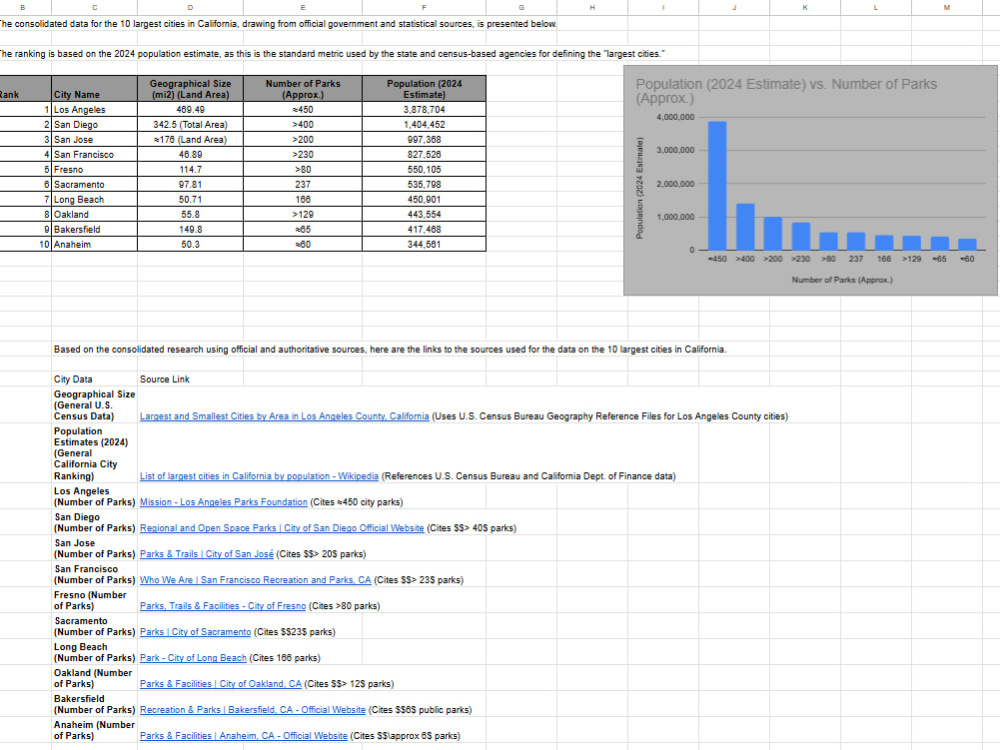Select area cell 114.7

[190, 170]
